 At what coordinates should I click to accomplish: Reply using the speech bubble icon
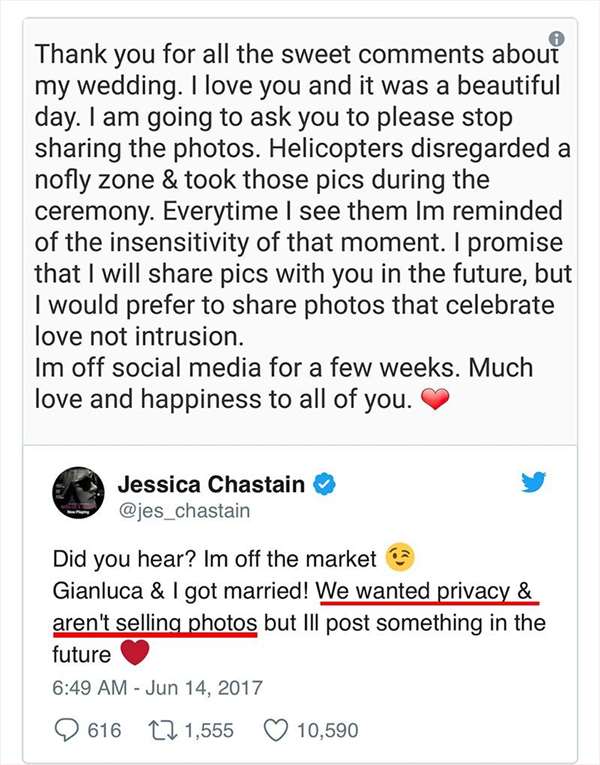click(66, 731)
